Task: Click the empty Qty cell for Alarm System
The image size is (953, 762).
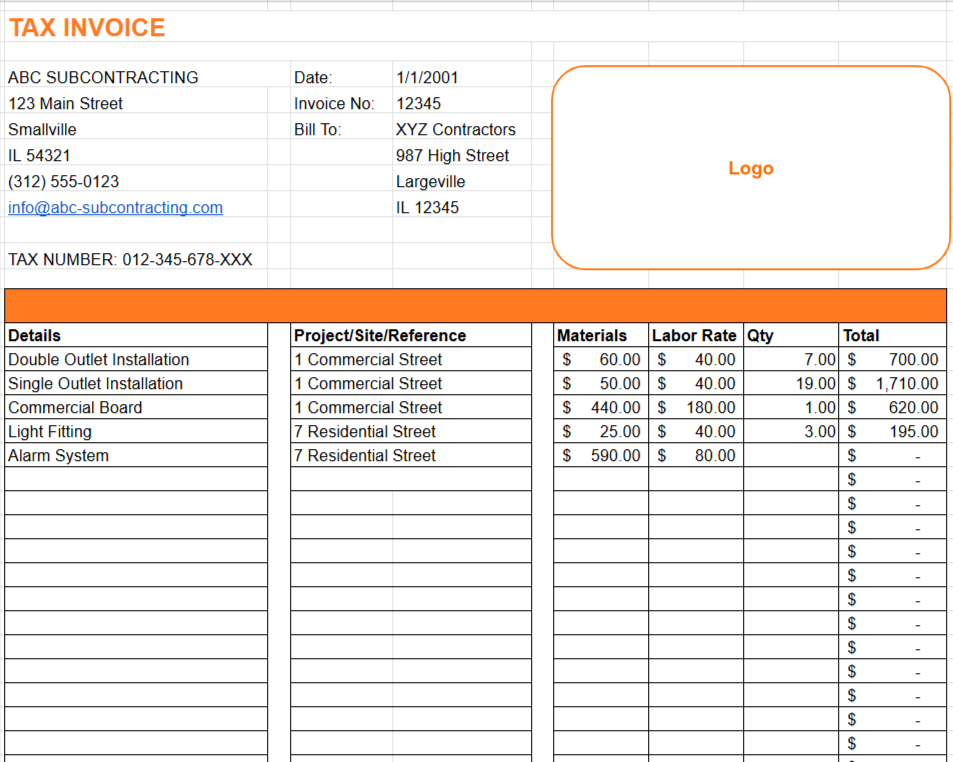Action: point(791,455)
